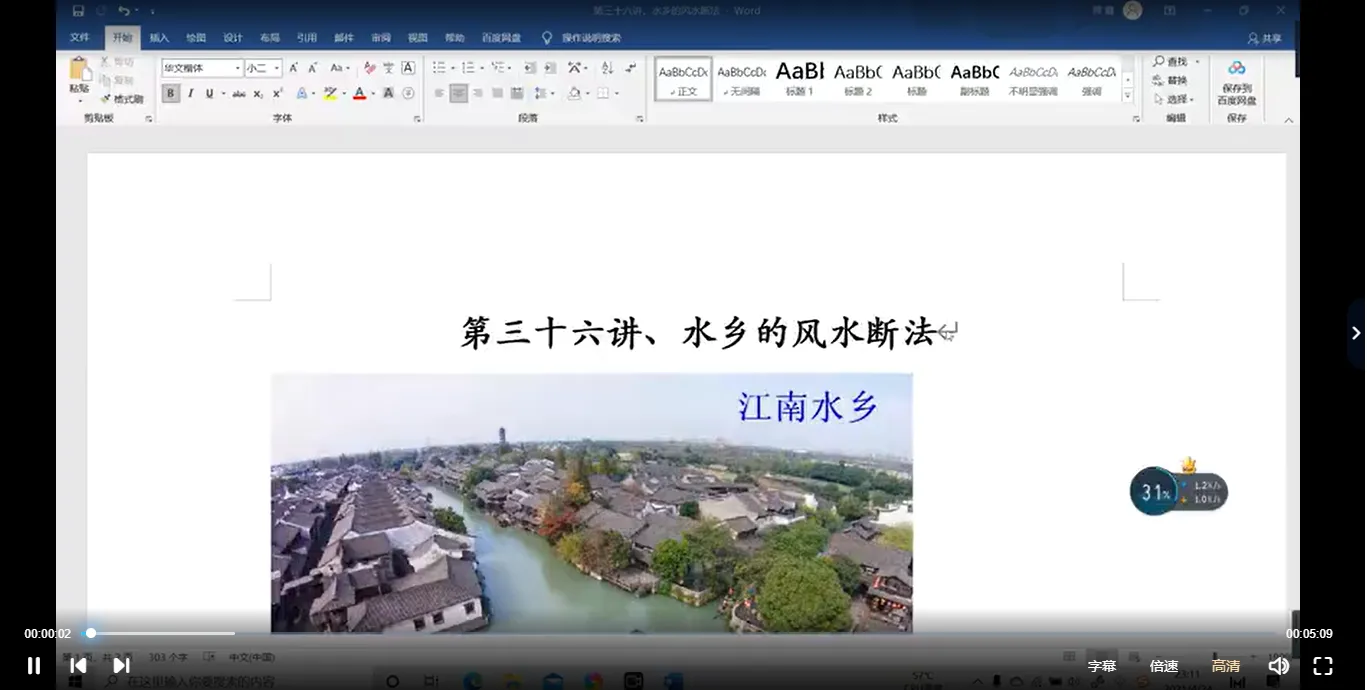Decrease paragraph indent
This screenshot has width=1367, height=690.
530,68
